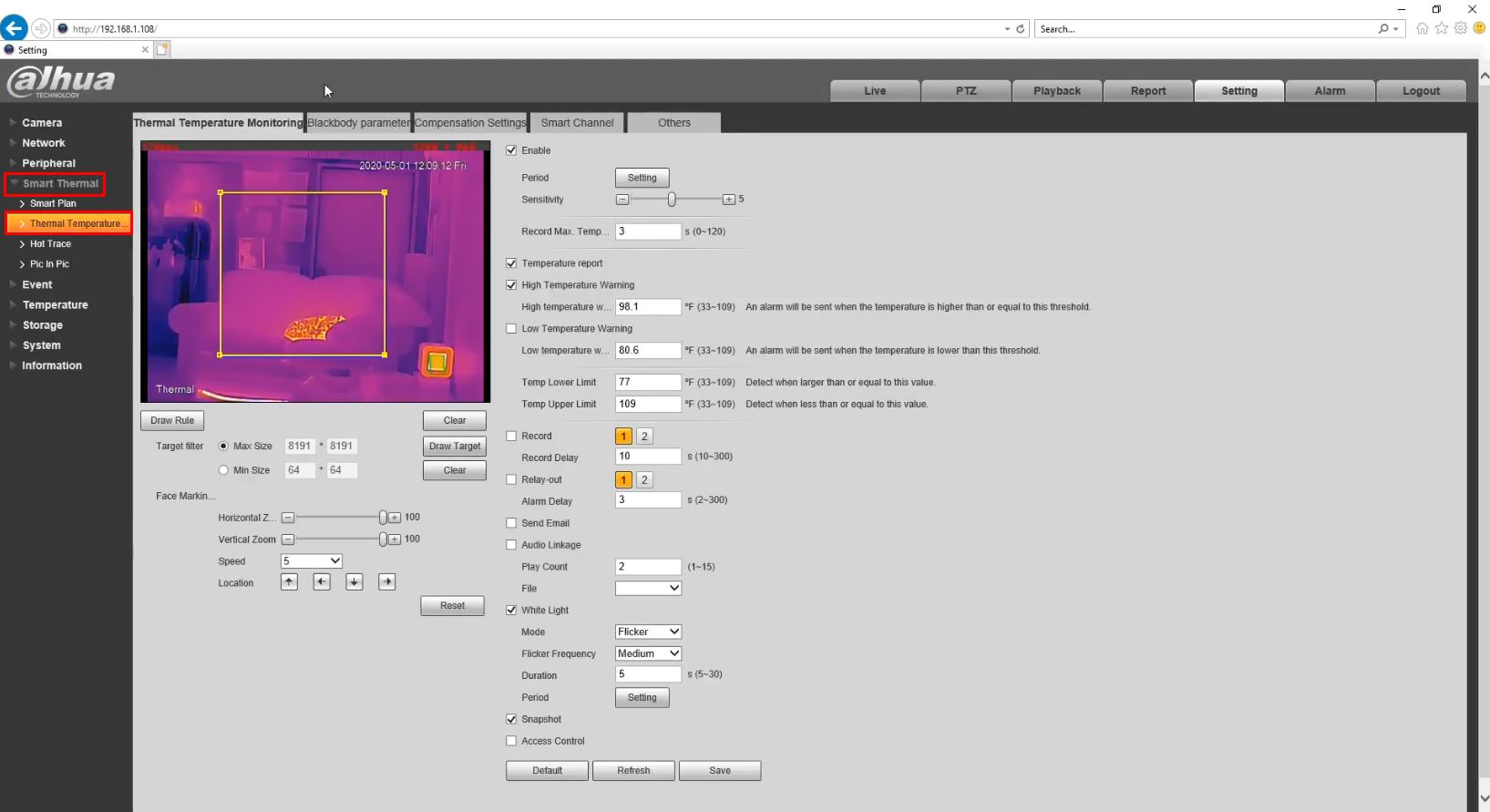Image resolution: width=1490 pixels, height=812 pixels.
Task: Click the Location left arrow button
Action: pos(322,582)
